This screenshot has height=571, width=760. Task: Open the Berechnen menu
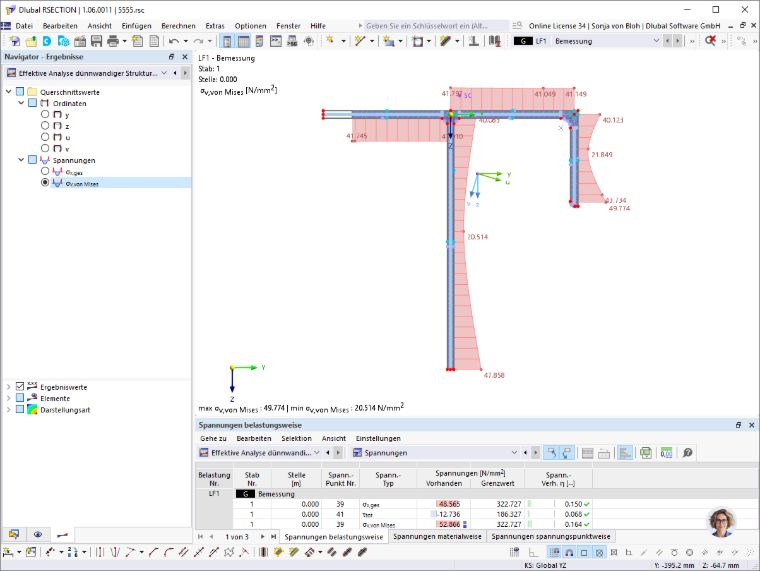click(178, 26)
